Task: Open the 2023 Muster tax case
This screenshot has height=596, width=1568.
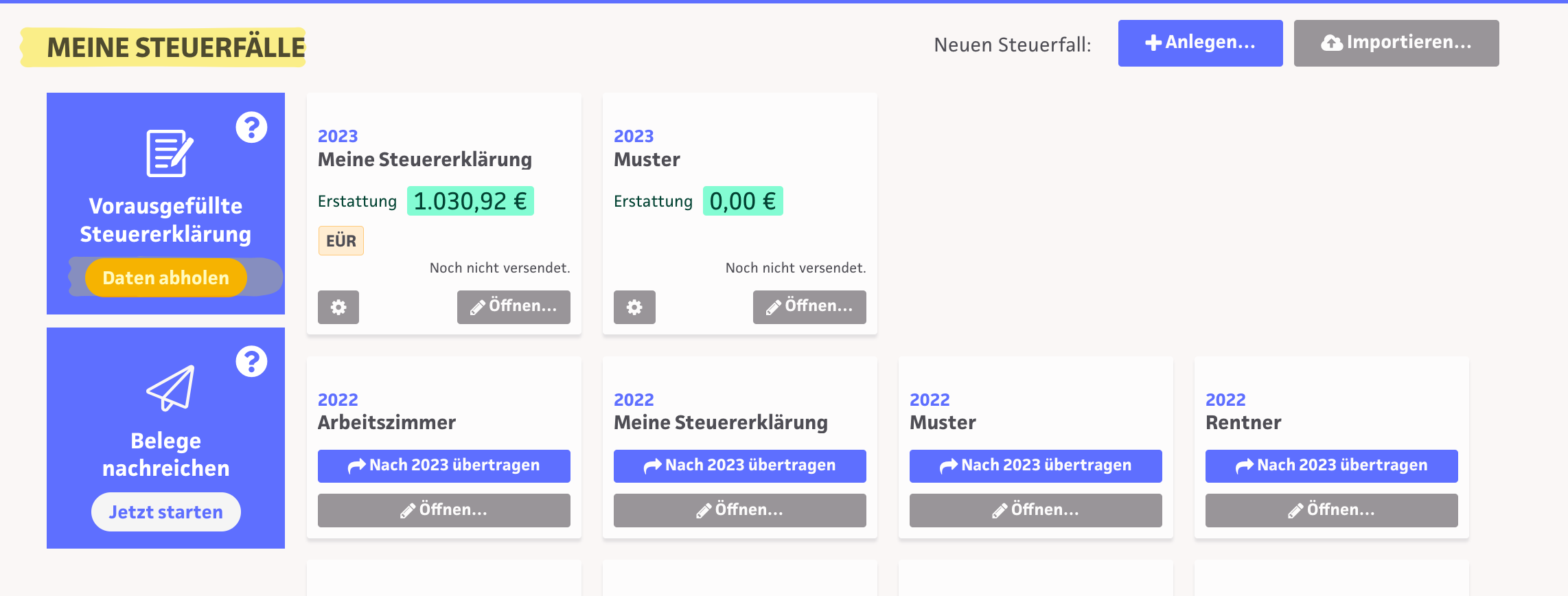Action: coord(809,307)
